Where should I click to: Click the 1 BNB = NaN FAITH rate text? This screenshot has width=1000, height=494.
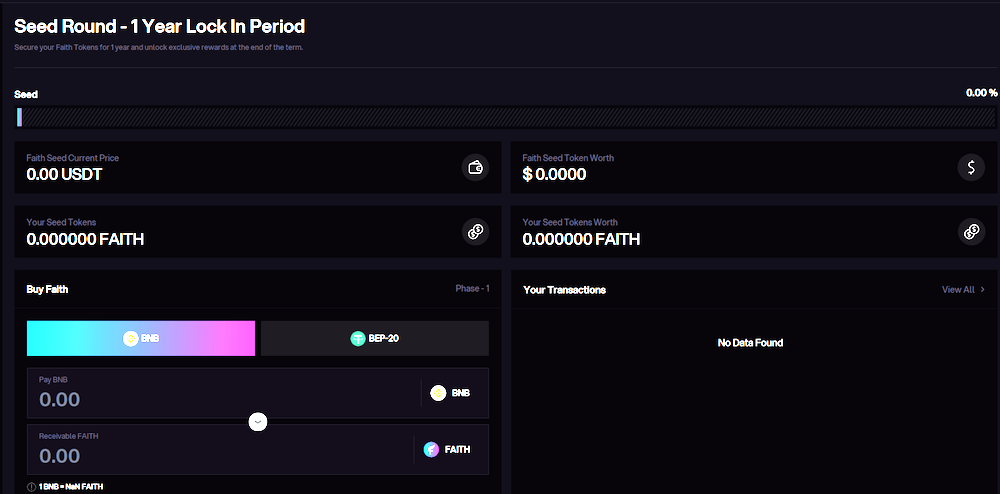tap(71, 487)
